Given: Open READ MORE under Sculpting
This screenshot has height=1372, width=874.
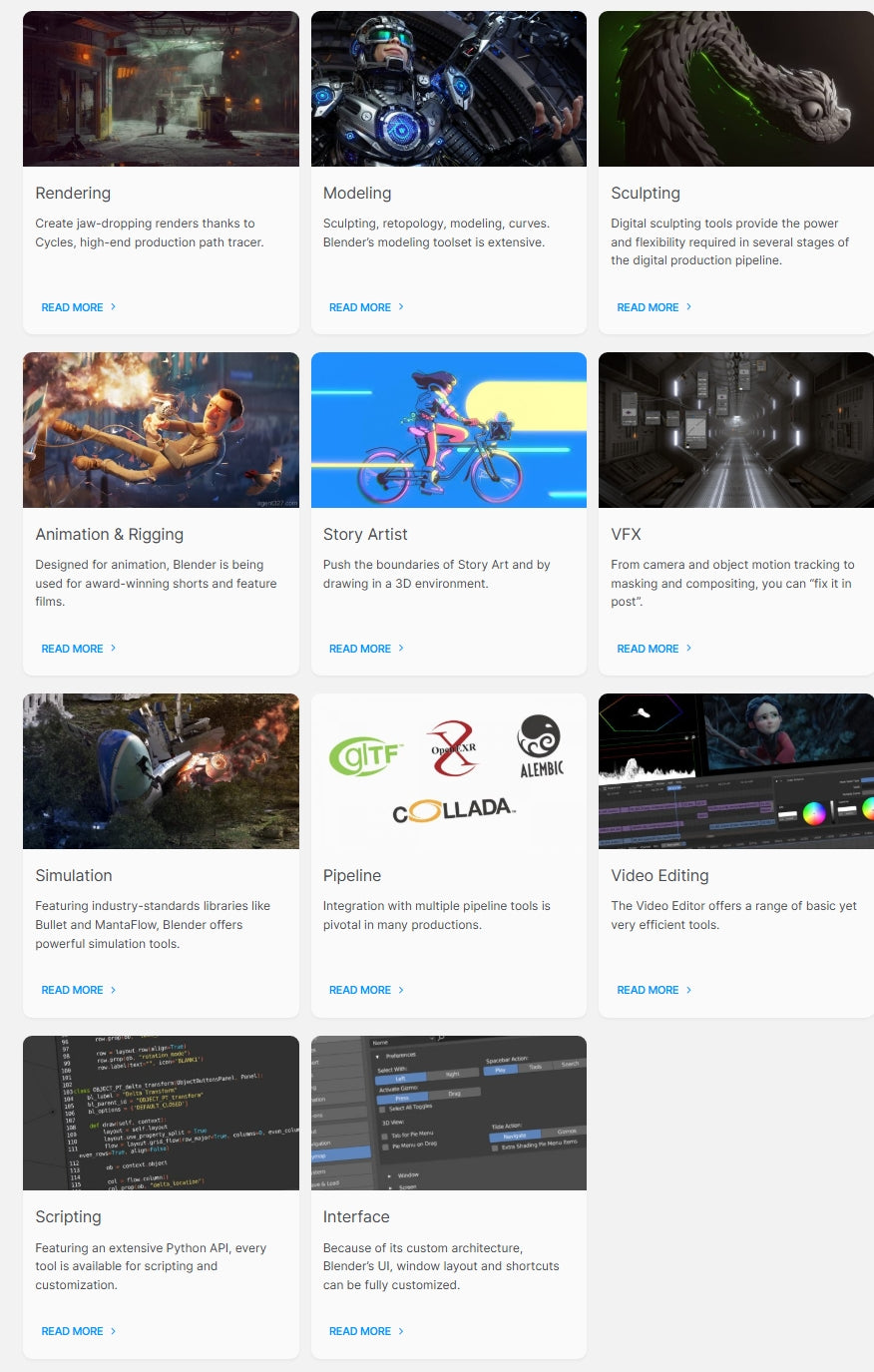Looking at the screenshot, I should pos(648,307).
